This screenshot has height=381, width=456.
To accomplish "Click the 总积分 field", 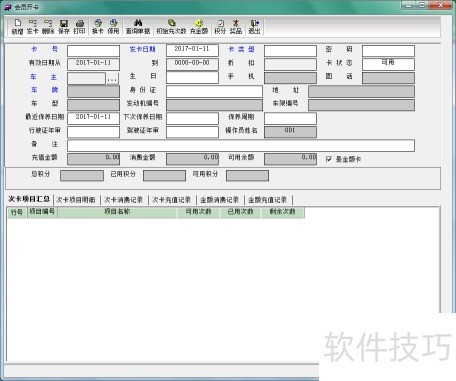I will [82, 176].
